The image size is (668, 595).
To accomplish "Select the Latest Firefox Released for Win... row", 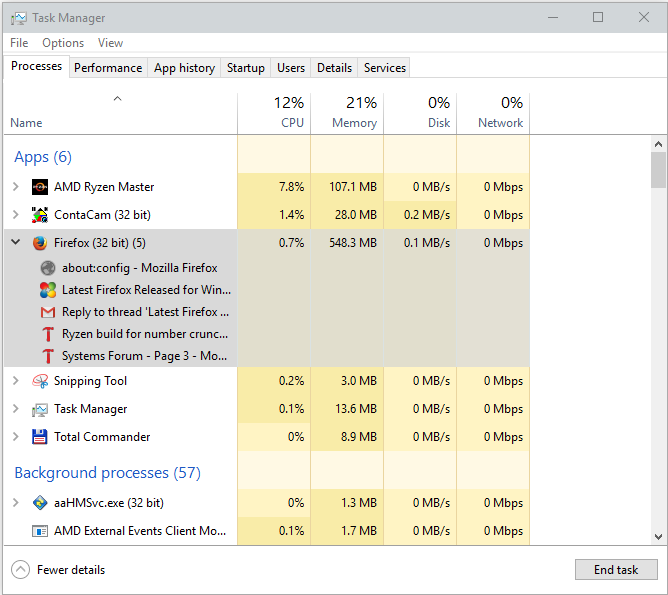I will pyautogui.click(x=267, y=290).
